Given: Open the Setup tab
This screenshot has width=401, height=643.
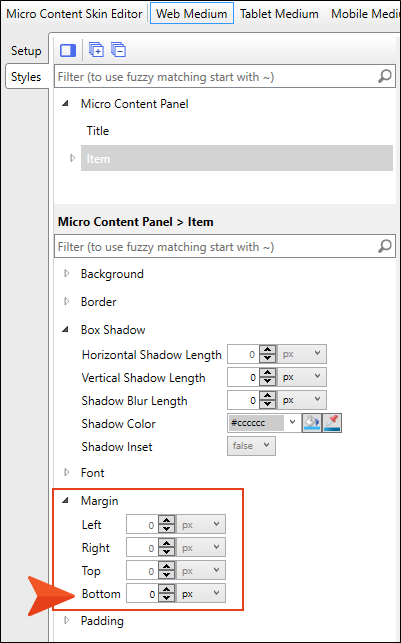Looking at the screenshot, I should 26,51.
